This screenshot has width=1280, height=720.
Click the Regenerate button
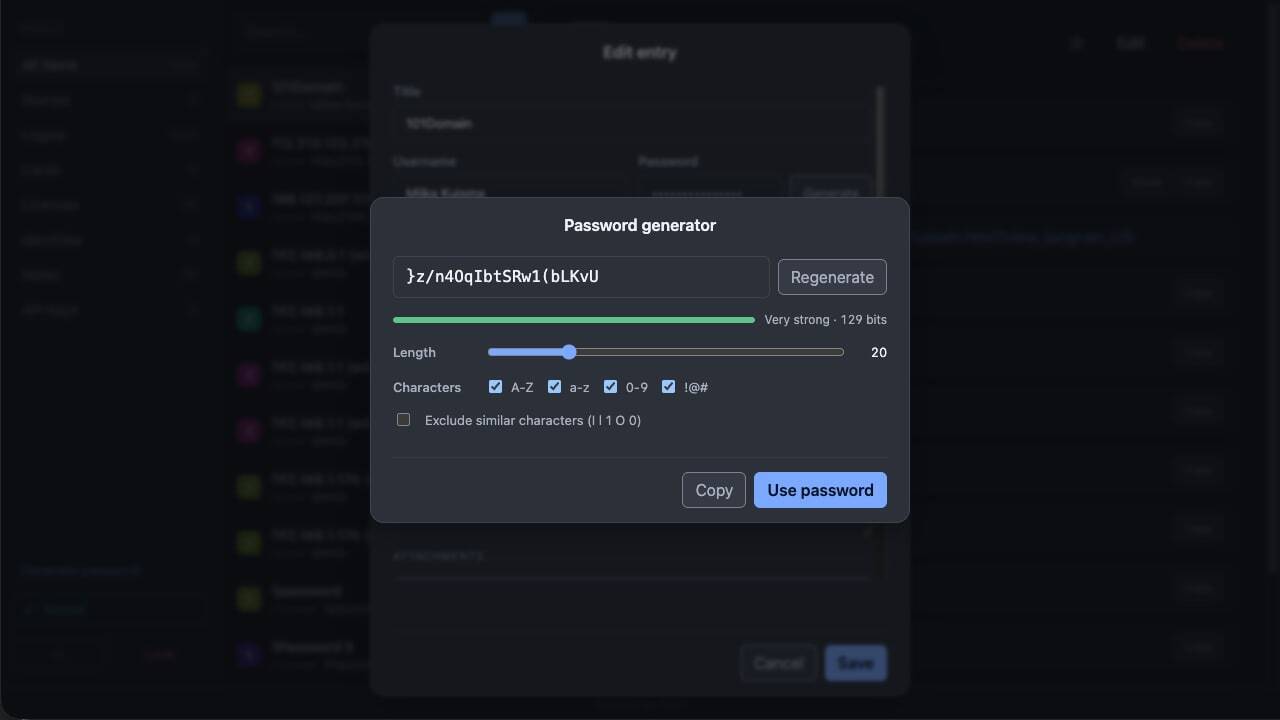pyautogui.click(x=832, y=277)
